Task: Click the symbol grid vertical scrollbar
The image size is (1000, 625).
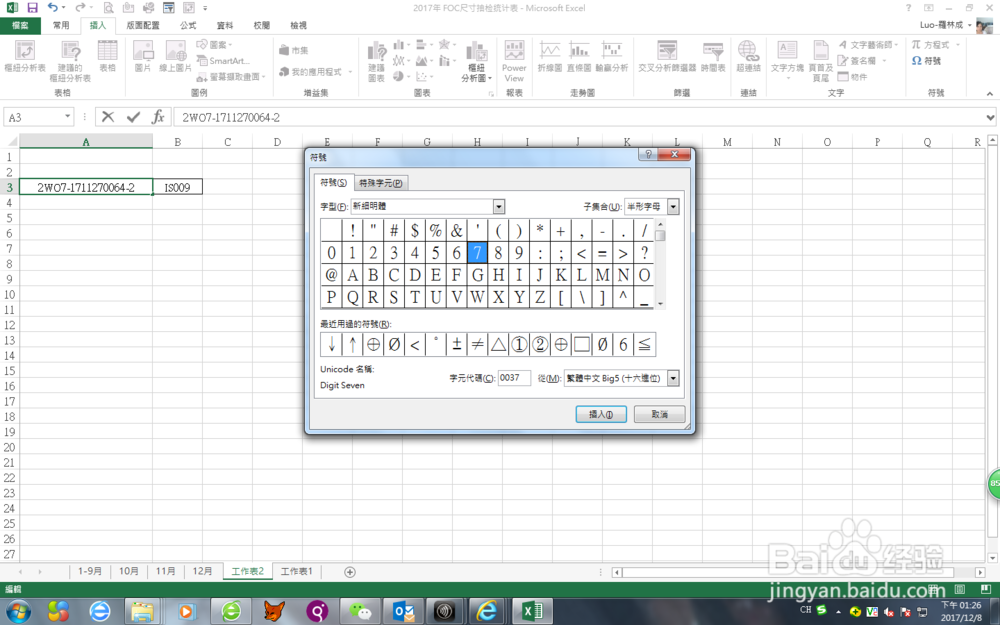Action: [660, 263]
